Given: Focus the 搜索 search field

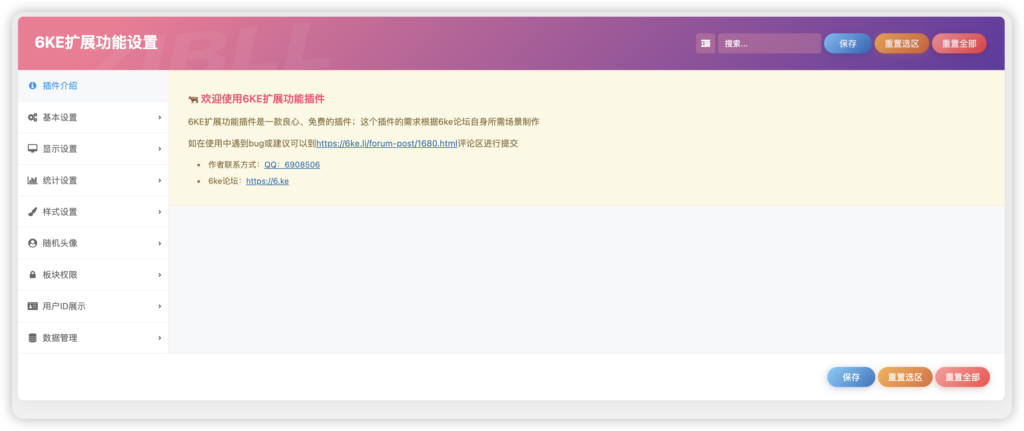Looking at the screenshot, I should coord(768,43).
